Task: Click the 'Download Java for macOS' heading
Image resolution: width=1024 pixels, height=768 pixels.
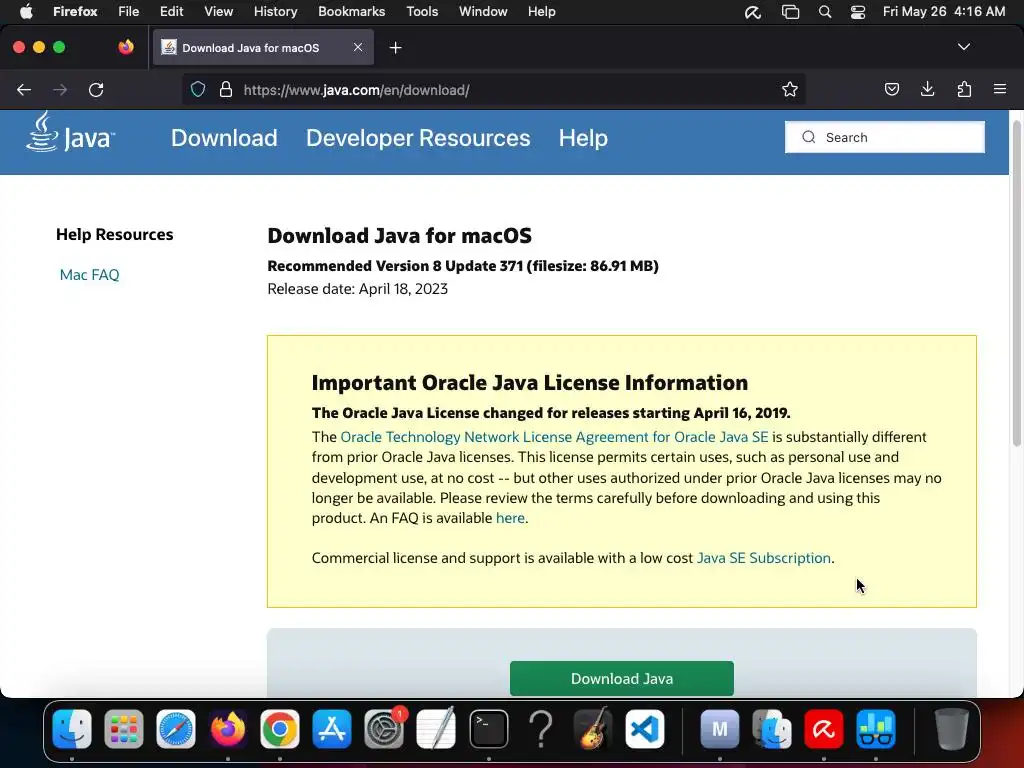Action: [400, 236]
